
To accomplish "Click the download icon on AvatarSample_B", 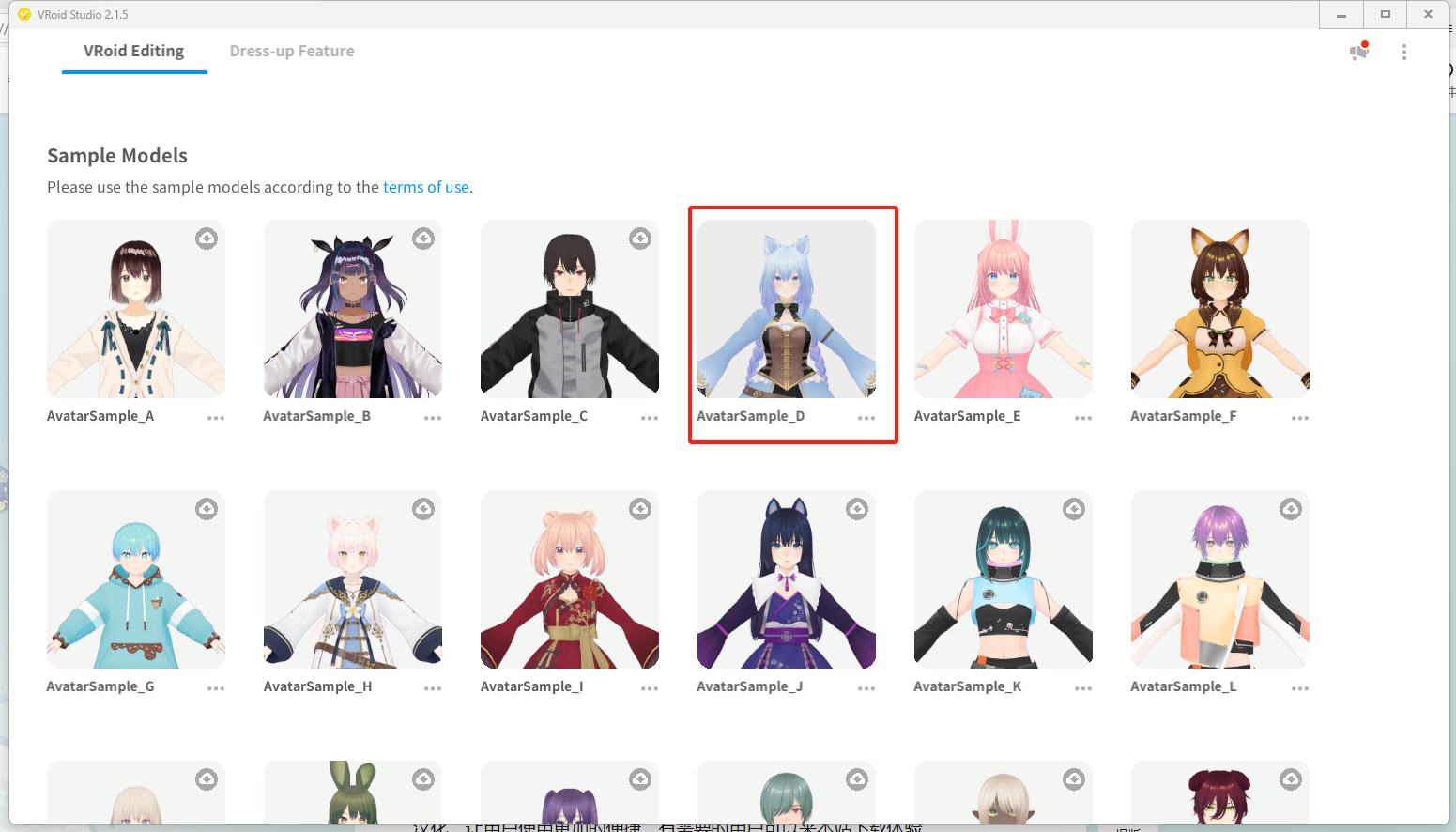I will 423,239.
